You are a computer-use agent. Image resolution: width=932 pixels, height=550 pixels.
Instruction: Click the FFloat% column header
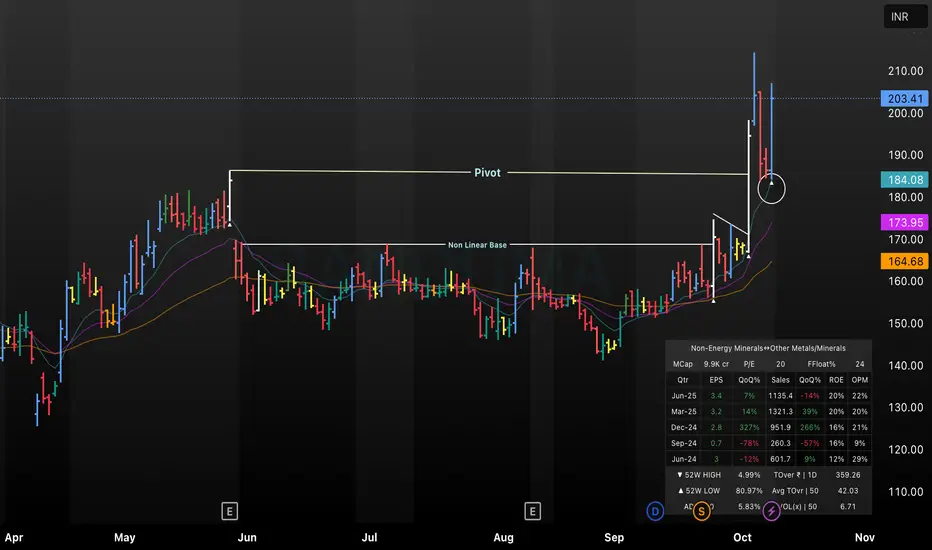tap(821, 364)
